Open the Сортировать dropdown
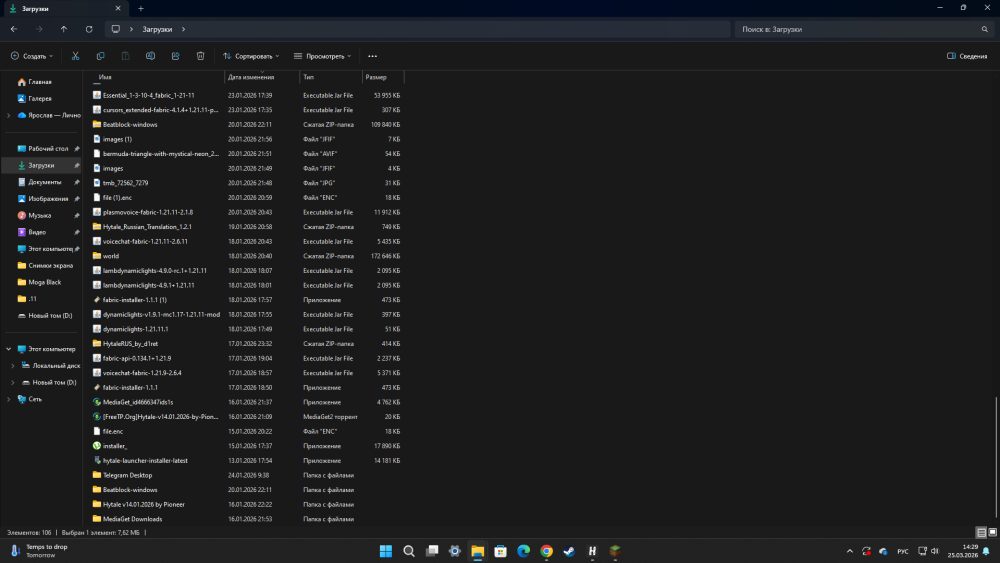This screenshot has height=563, width=1000. pos(251,56)
